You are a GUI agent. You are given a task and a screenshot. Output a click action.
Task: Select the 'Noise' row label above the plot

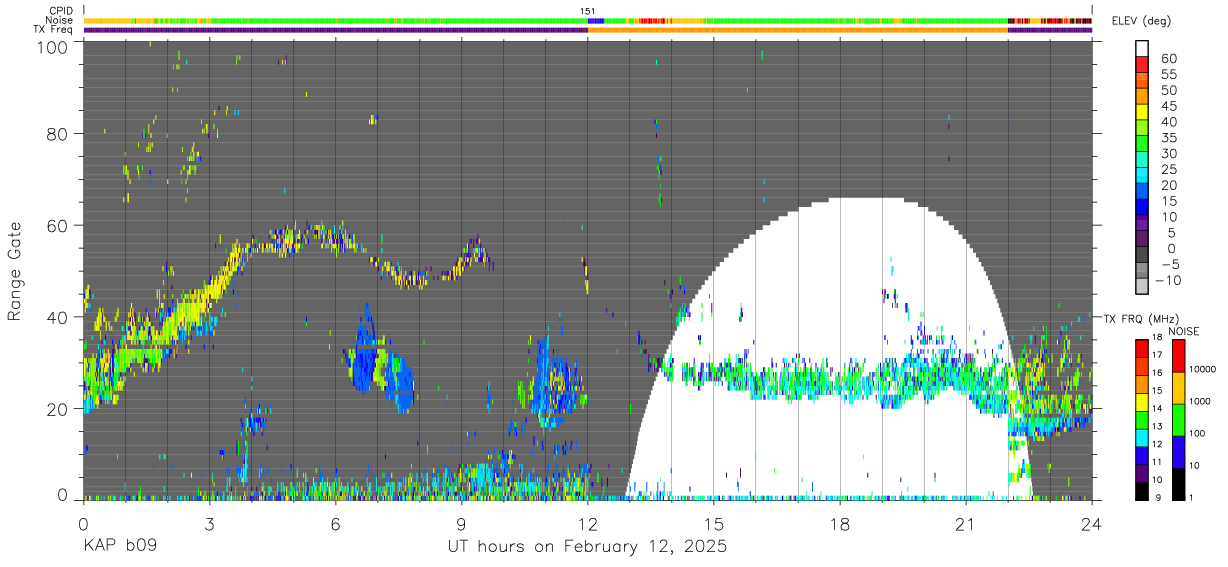(x=61, y=20)
